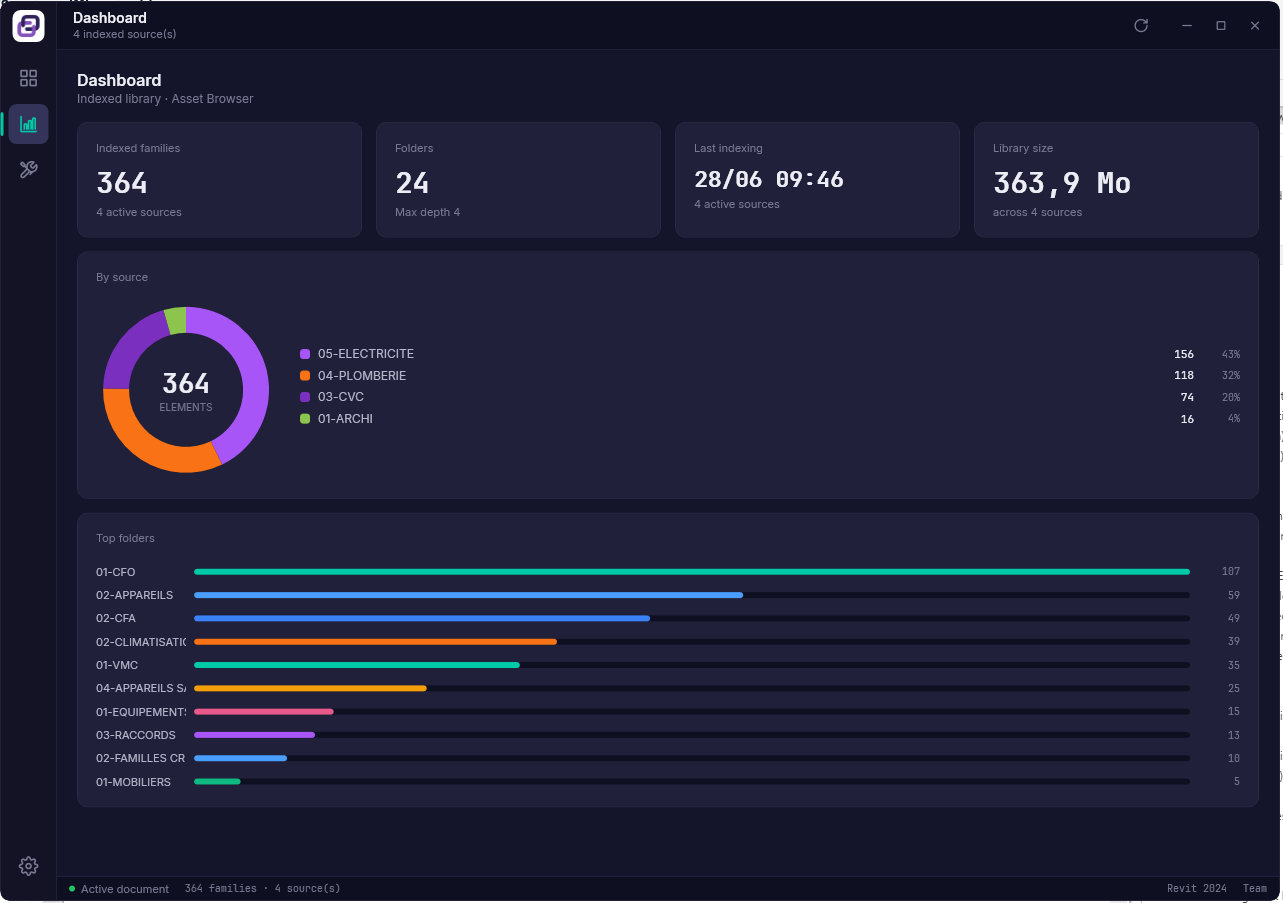
Task: Close the Dashboard window
Action: pyautogui.click(x=1255, y=26)
